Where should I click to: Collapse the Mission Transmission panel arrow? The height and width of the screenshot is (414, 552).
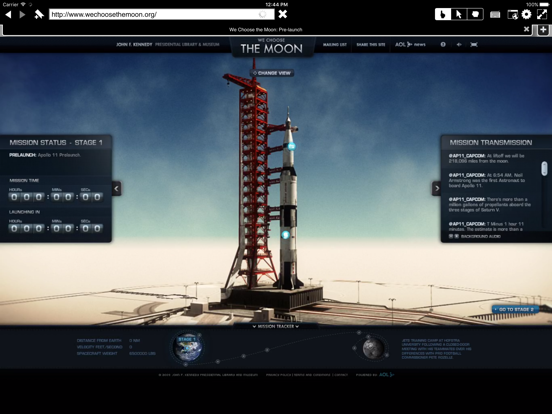[x=437, y=188]
